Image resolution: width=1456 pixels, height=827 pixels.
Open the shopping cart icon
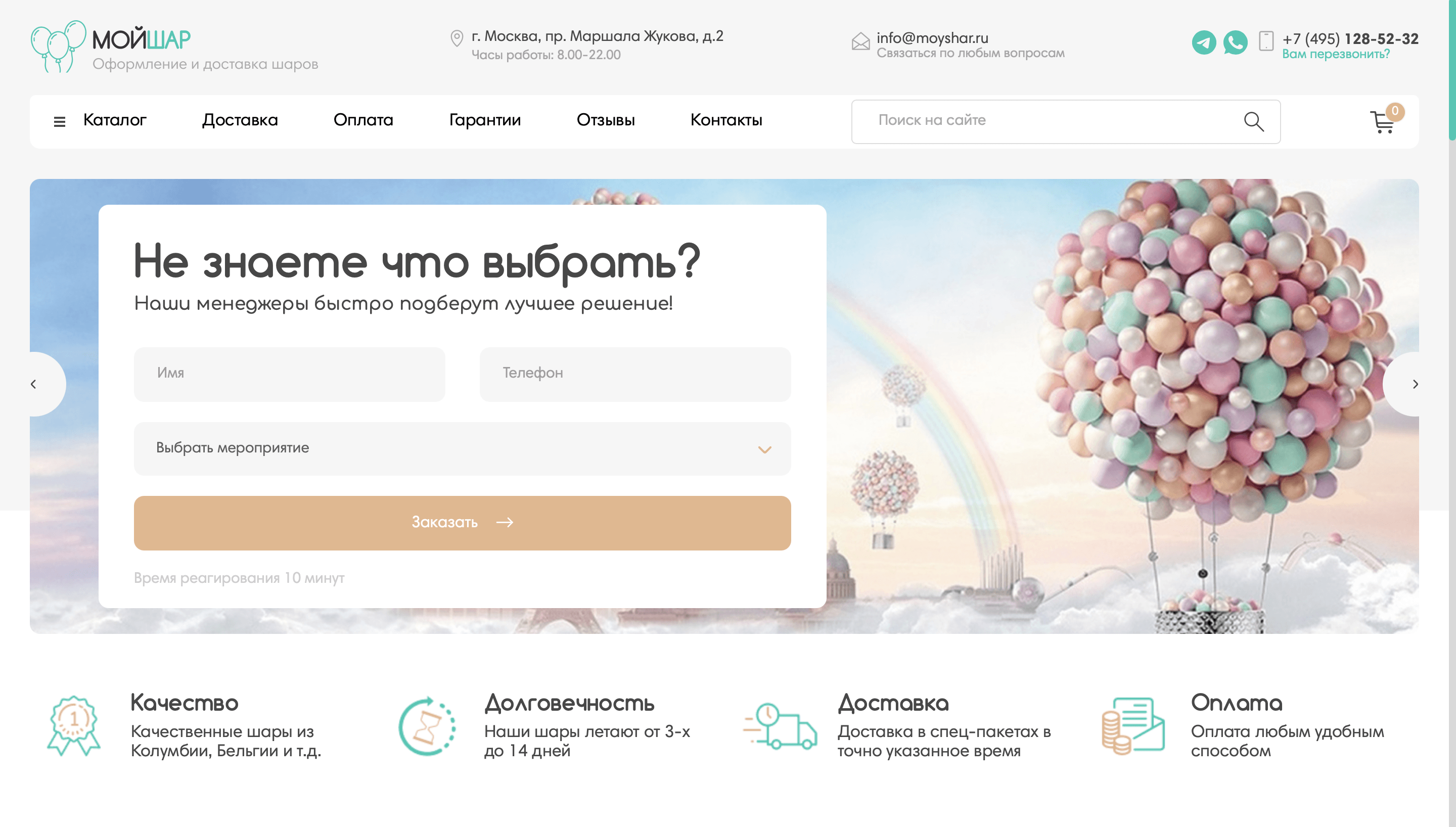pyautogui.click(x=1383, y=121)
